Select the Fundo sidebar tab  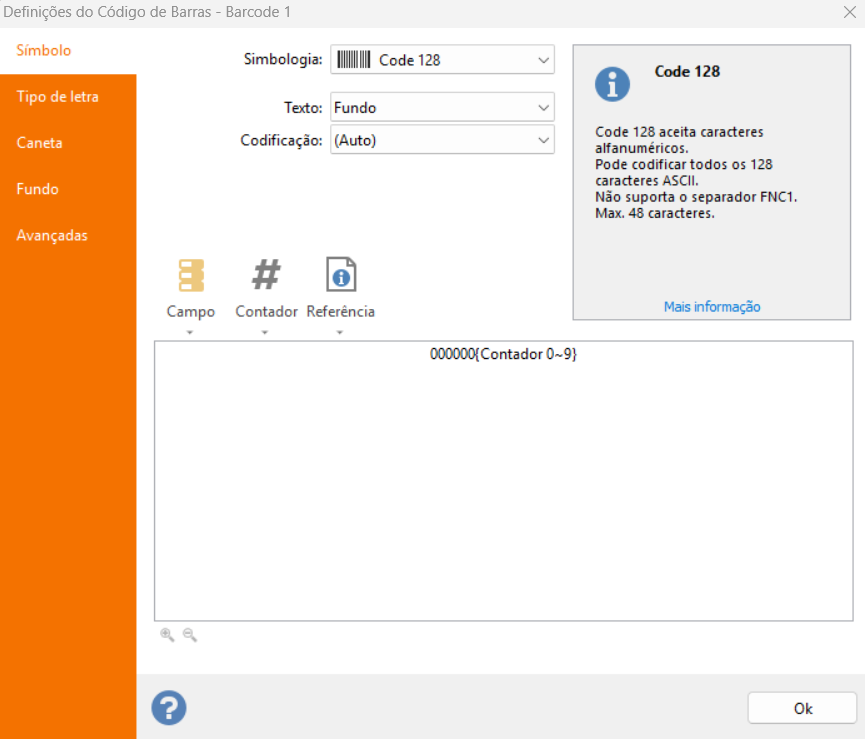38,189
